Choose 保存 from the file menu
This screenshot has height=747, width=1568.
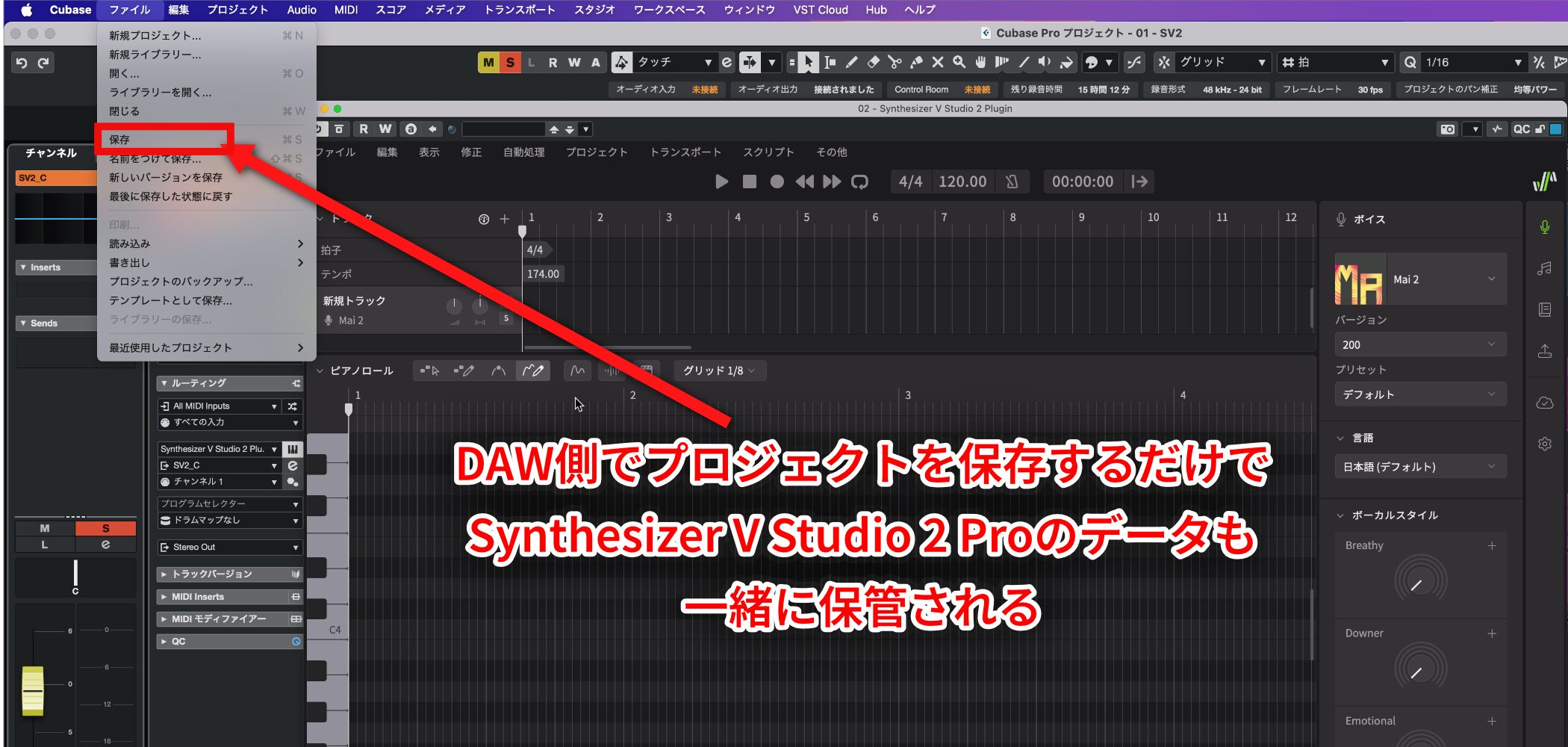[x=205, y=140]
